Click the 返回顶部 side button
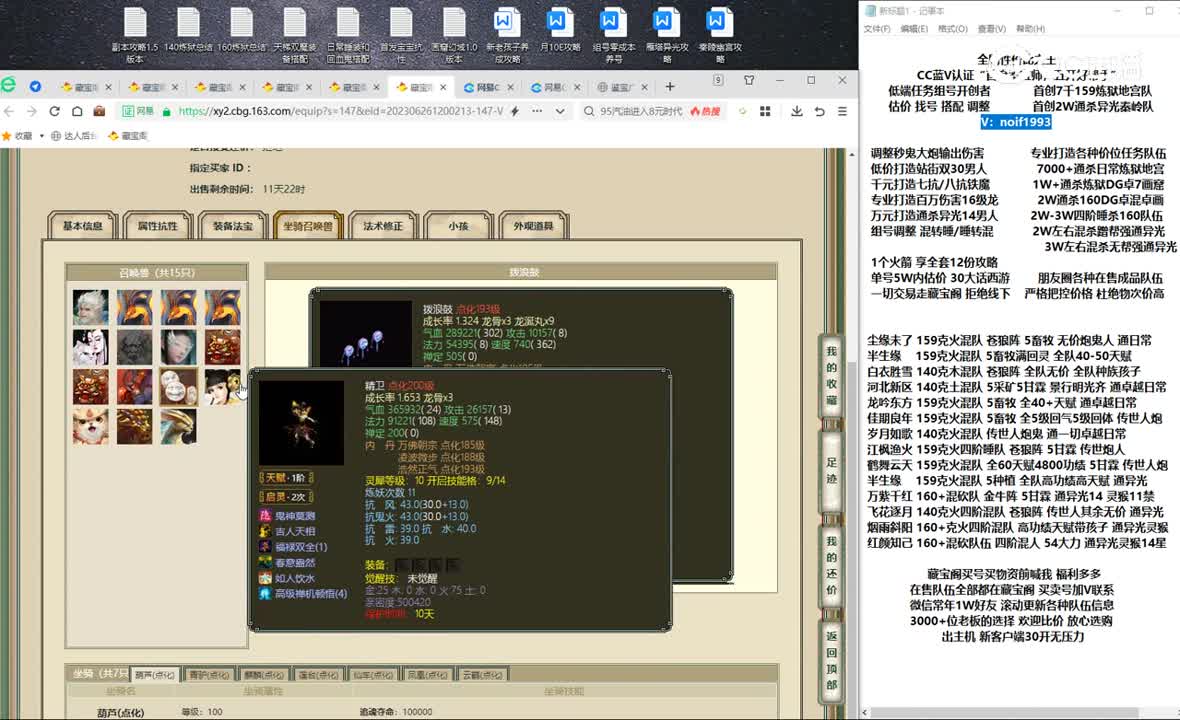This screenshot has height=720, width=1180. click(x=831, y=660)
